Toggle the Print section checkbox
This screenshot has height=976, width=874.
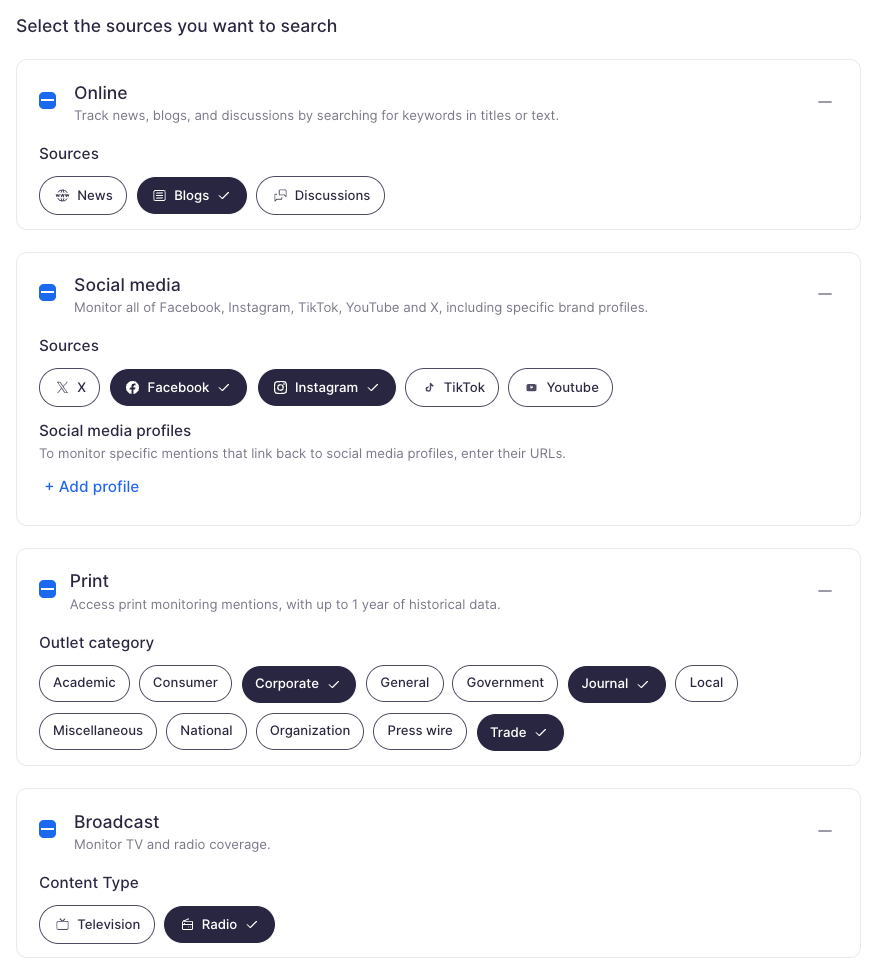tap(48, 589)
